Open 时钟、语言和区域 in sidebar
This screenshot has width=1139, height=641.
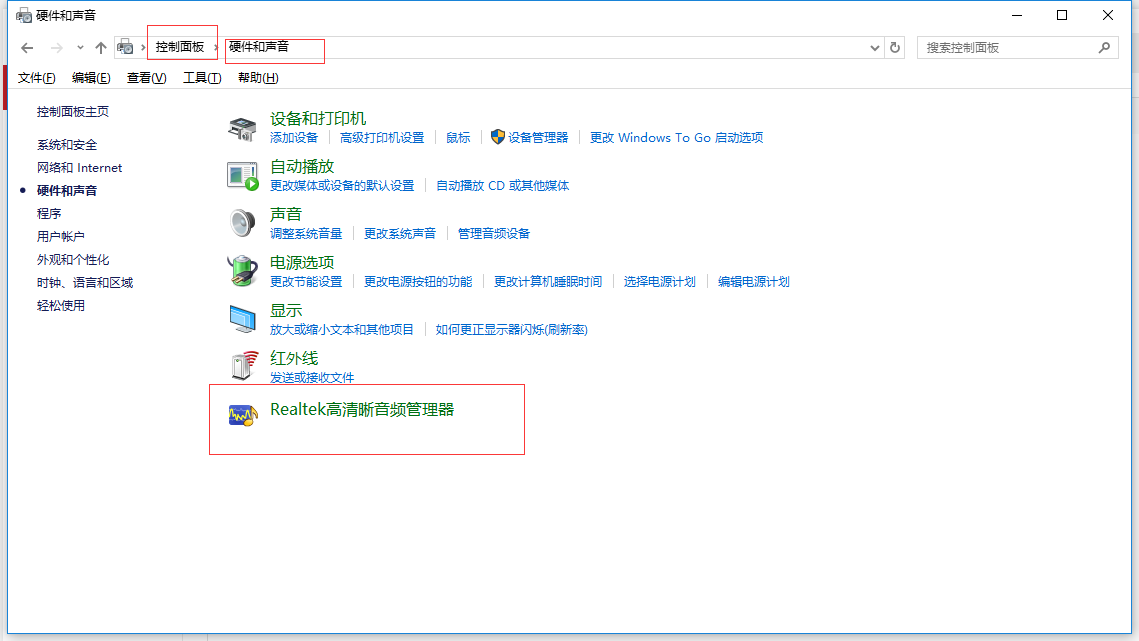(85, 283)
